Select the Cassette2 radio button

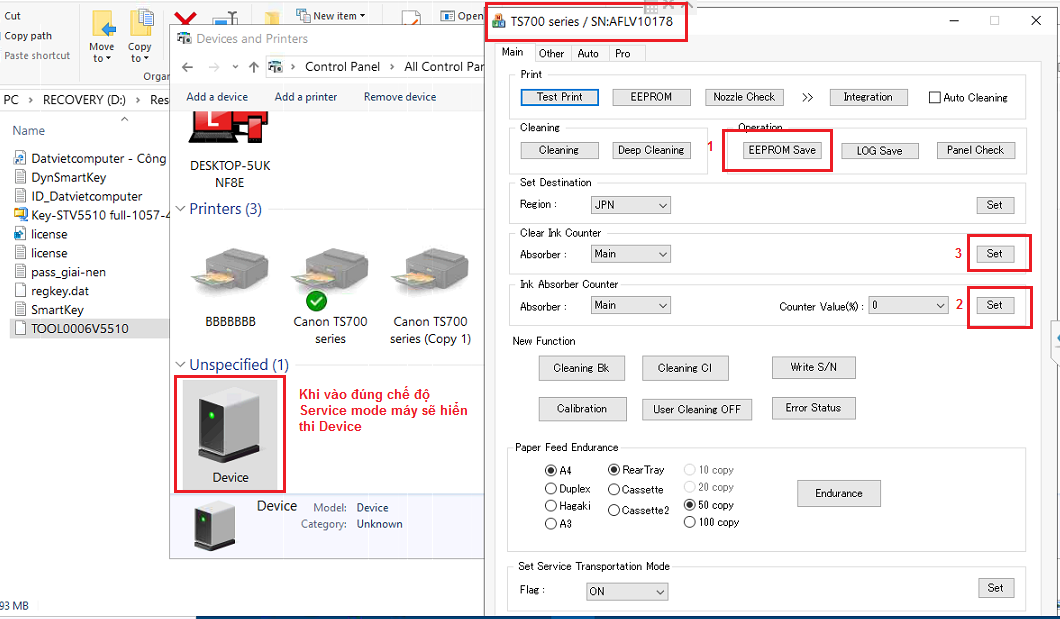[614, 510]
